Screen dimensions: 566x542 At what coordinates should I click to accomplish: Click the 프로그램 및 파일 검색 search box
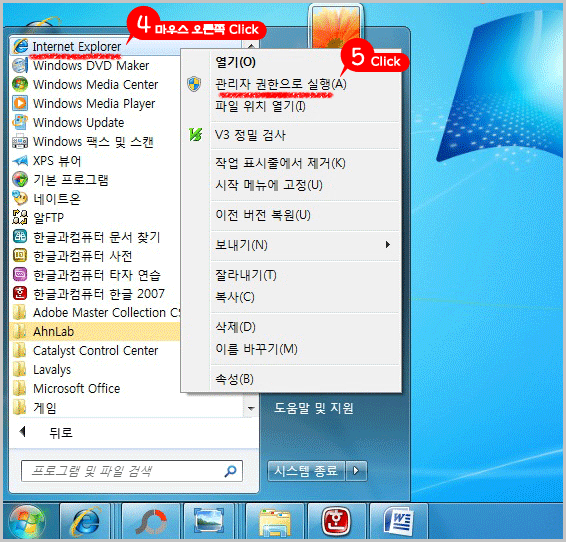[x=132, y=471]
